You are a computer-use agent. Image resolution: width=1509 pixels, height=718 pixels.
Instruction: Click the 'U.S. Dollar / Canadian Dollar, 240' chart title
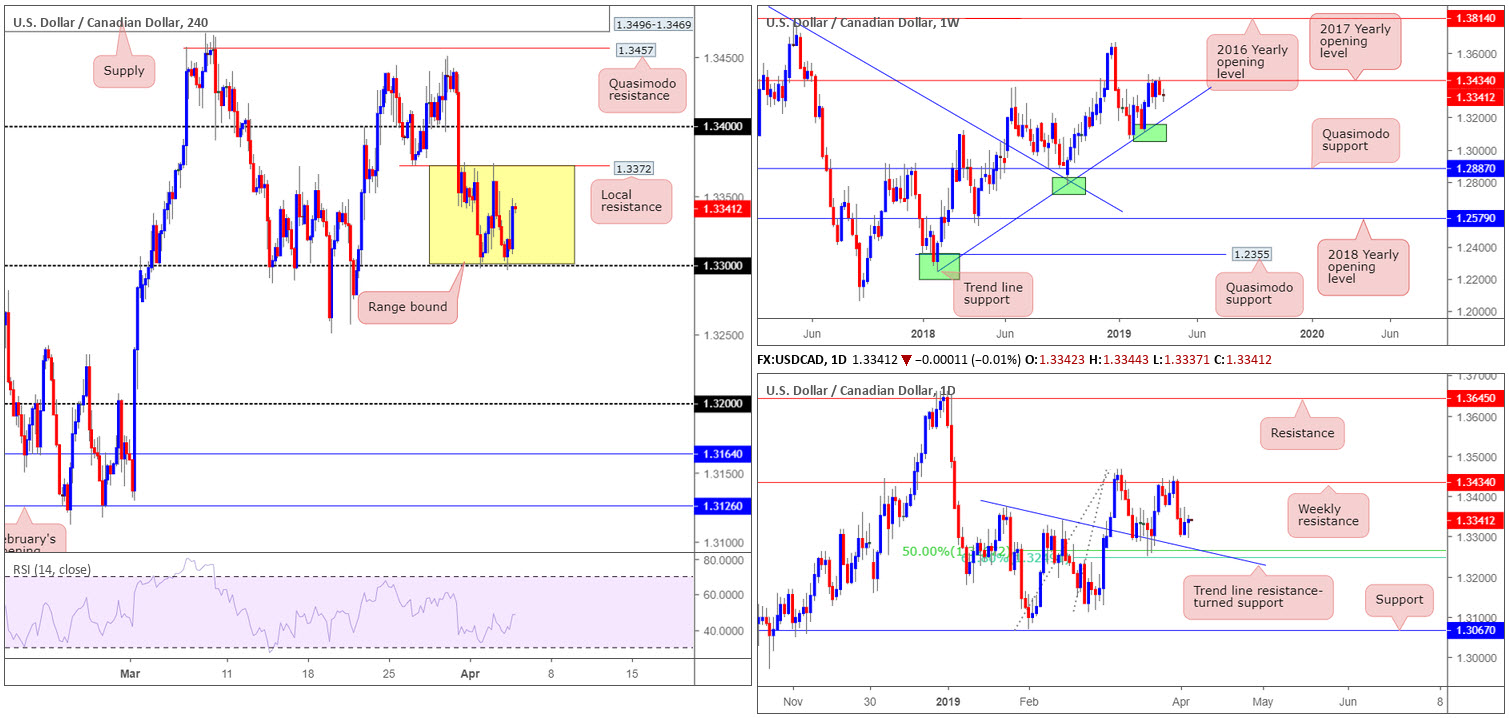(x=108, y=21)
